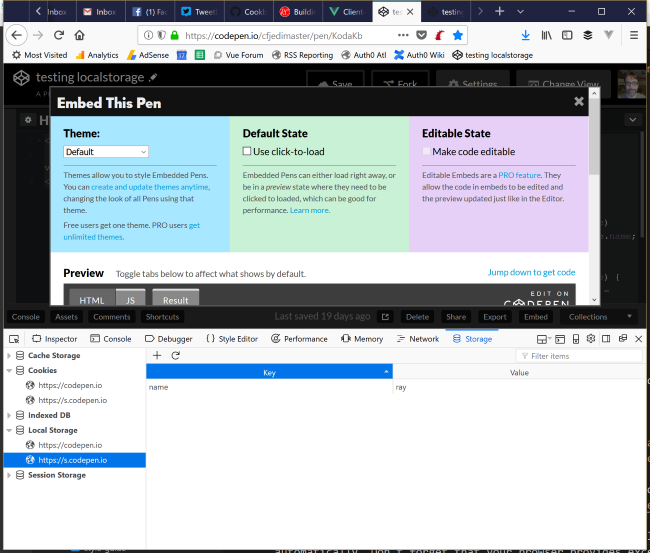Open the Firefox hamburger menu
Viewport: 650px width, 553px height.
[x=634, y=34]
